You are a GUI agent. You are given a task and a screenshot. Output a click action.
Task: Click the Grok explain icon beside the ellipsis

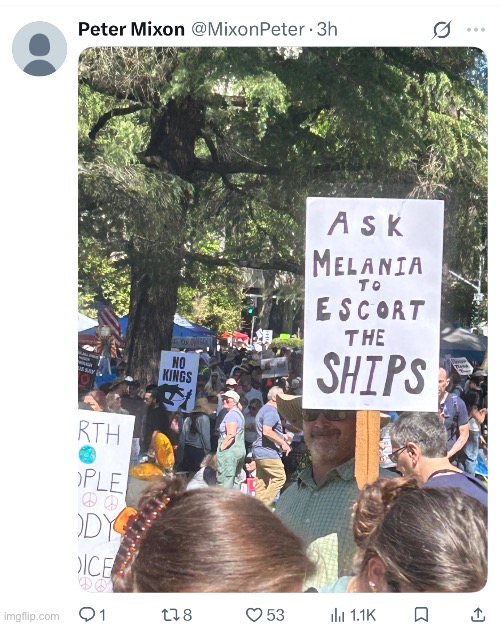pyautogui.click(x=441, y=29)
